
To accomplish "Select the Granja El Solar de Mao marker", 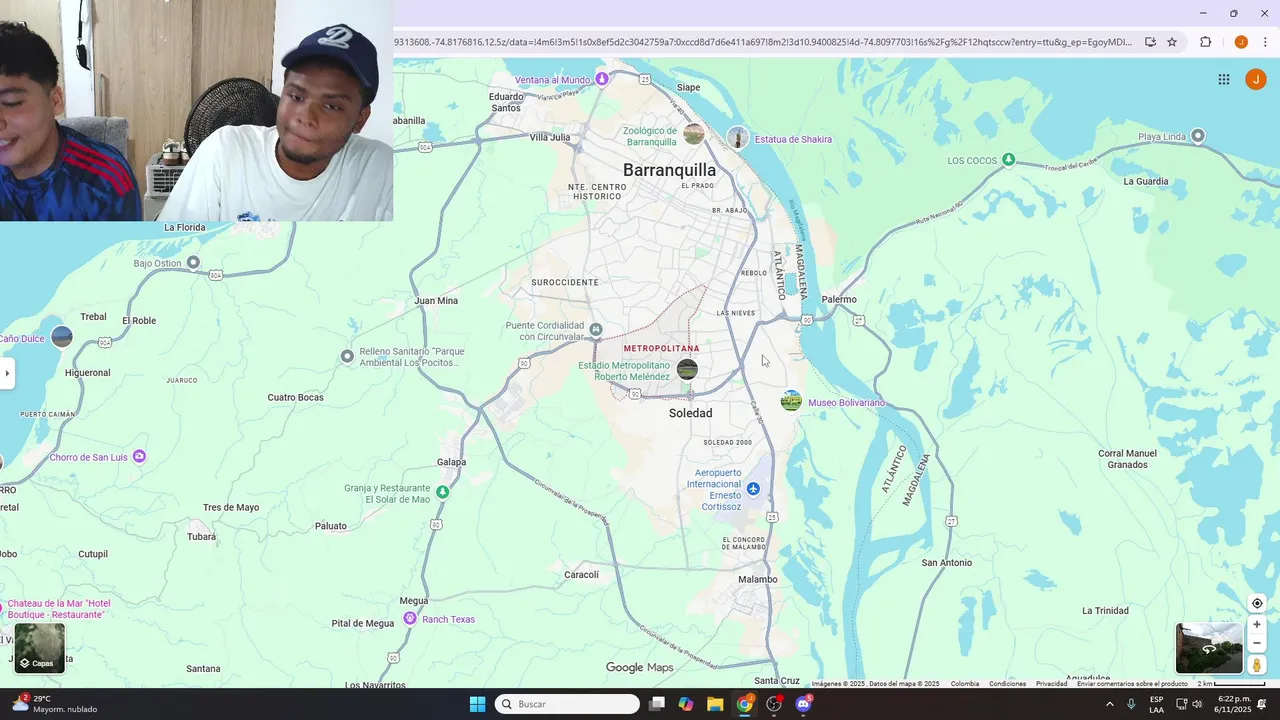I will (x=442, y=492).
